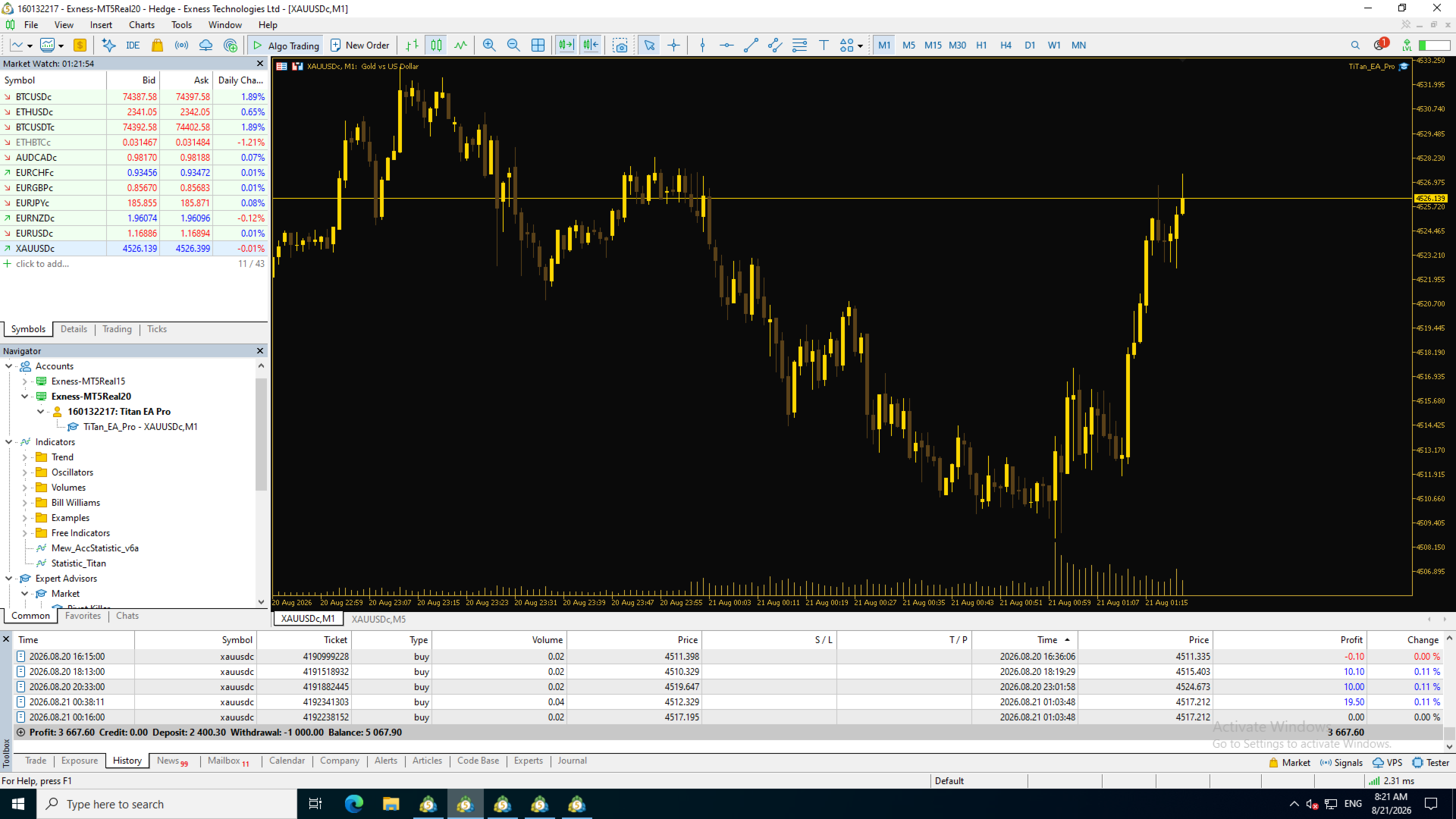This screenshot has height=819, width=1456.
Task: Tile windows with the grid icon
Action: click(538, 45)
